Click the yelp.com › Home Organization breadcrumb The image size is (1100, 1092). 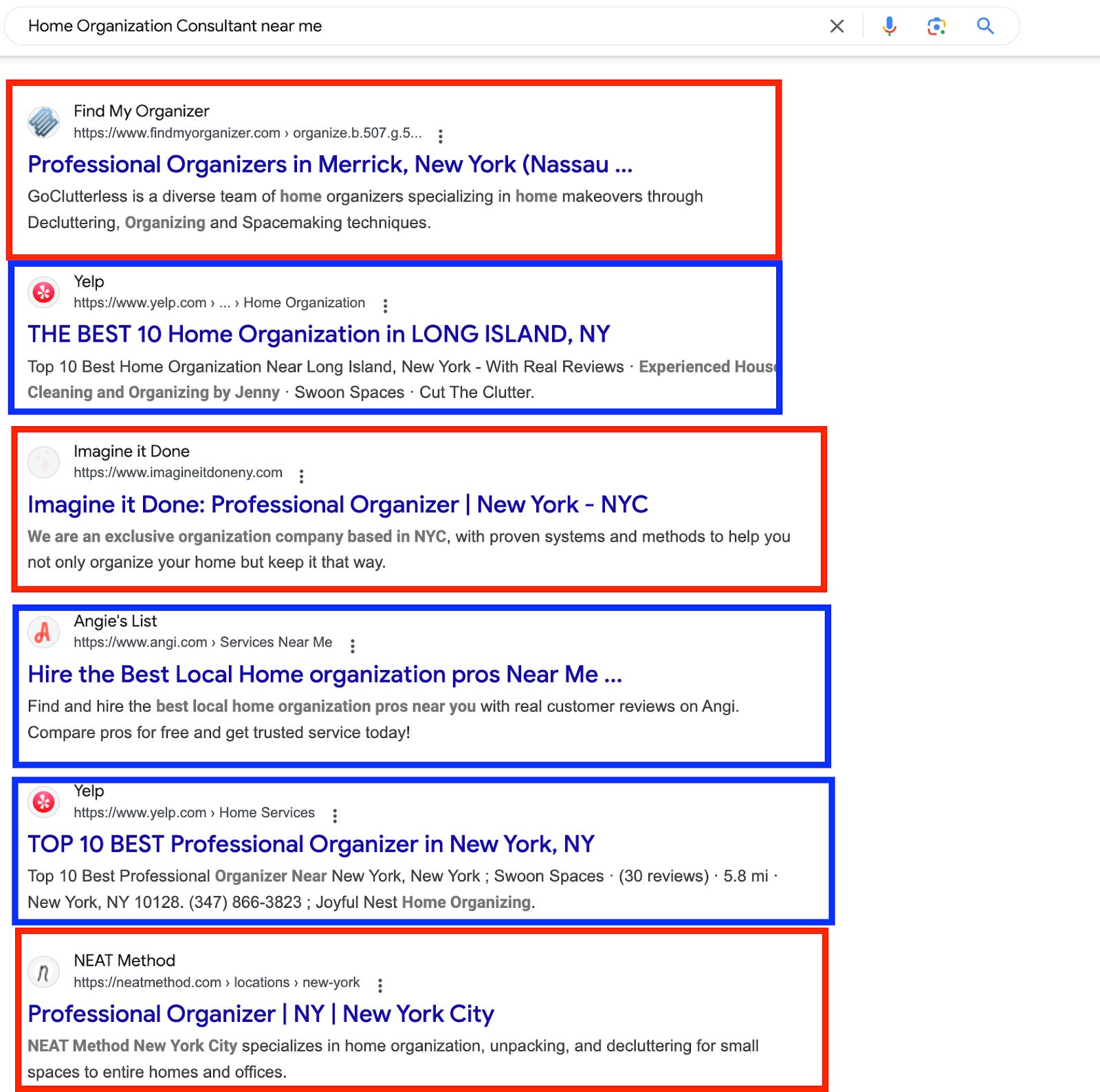[x=219, y=303]
